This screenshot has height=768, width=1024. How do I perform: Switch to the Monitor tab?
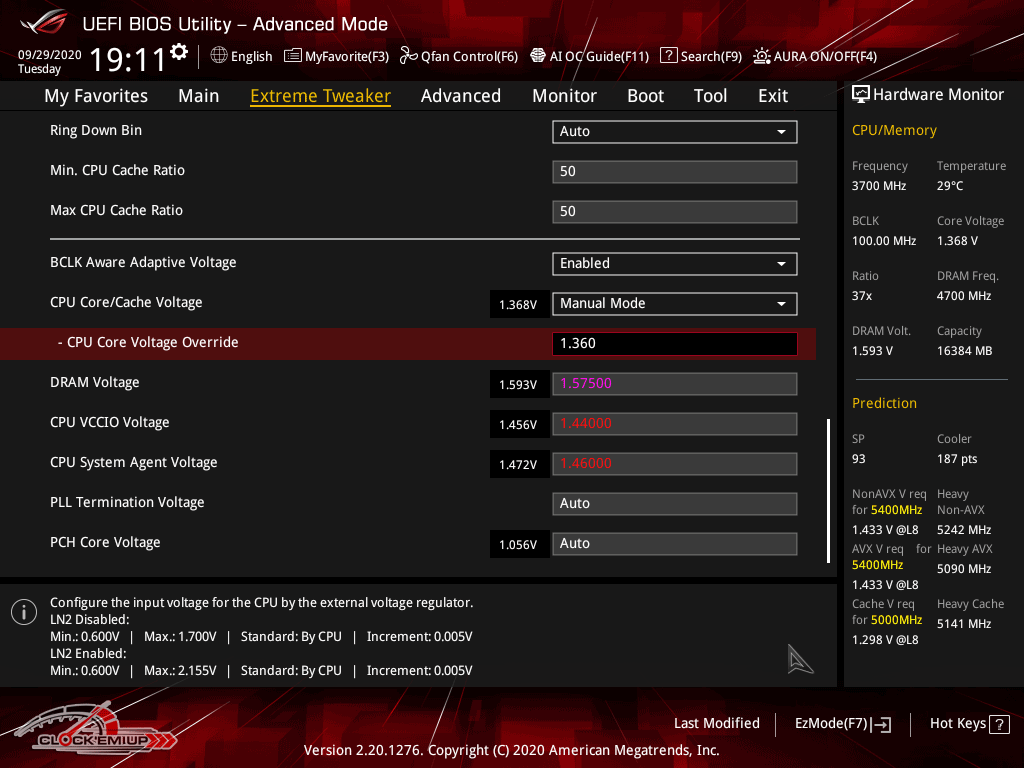click(x=564, y=96)
